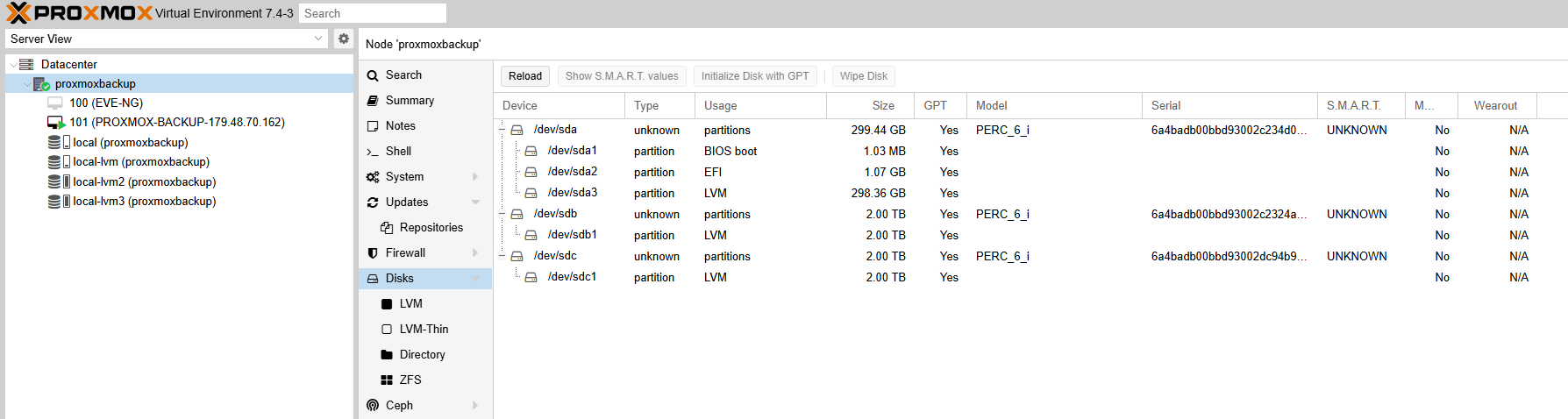This screenshot has height=419, width=1568.
Task: Open the ZFS menu item
Action: pos(425,380)
